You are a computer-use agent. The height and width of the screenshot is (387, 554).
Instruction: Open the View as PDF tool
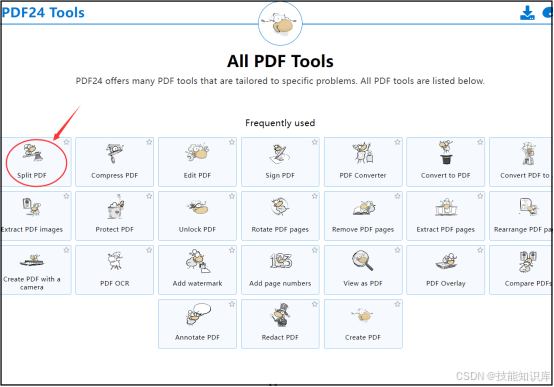[x=363, y=270]
